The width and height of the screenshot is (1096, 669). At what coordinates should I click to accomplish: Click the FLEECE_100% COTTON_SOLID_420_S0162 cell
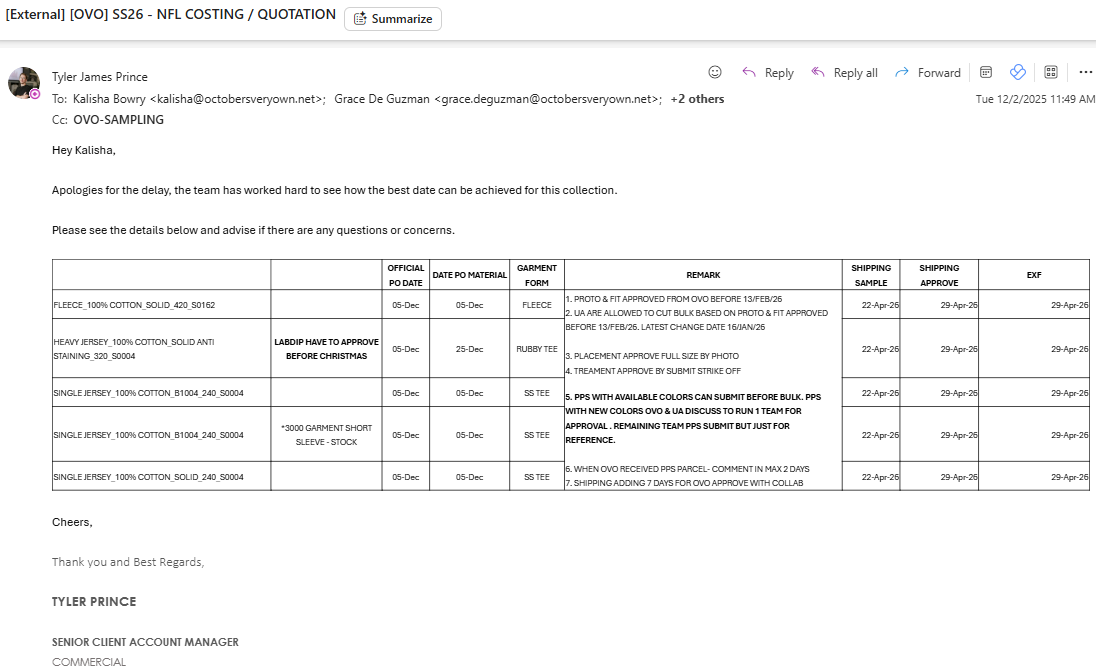tap(134, 305)
